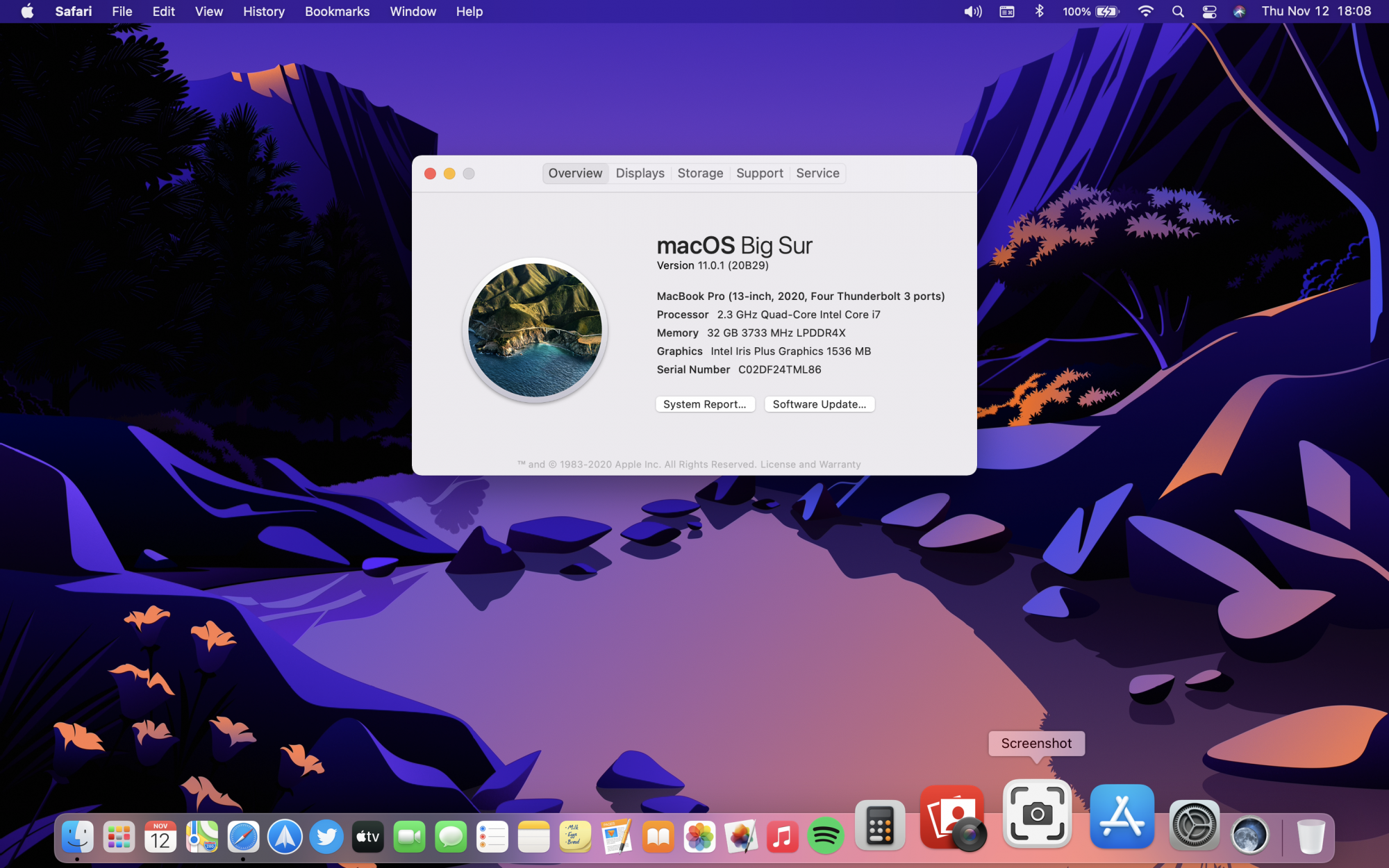Switch to the Displays tab
This screenshot has width=1389, height=868.
pyautogui.click(x=640, y=174)
